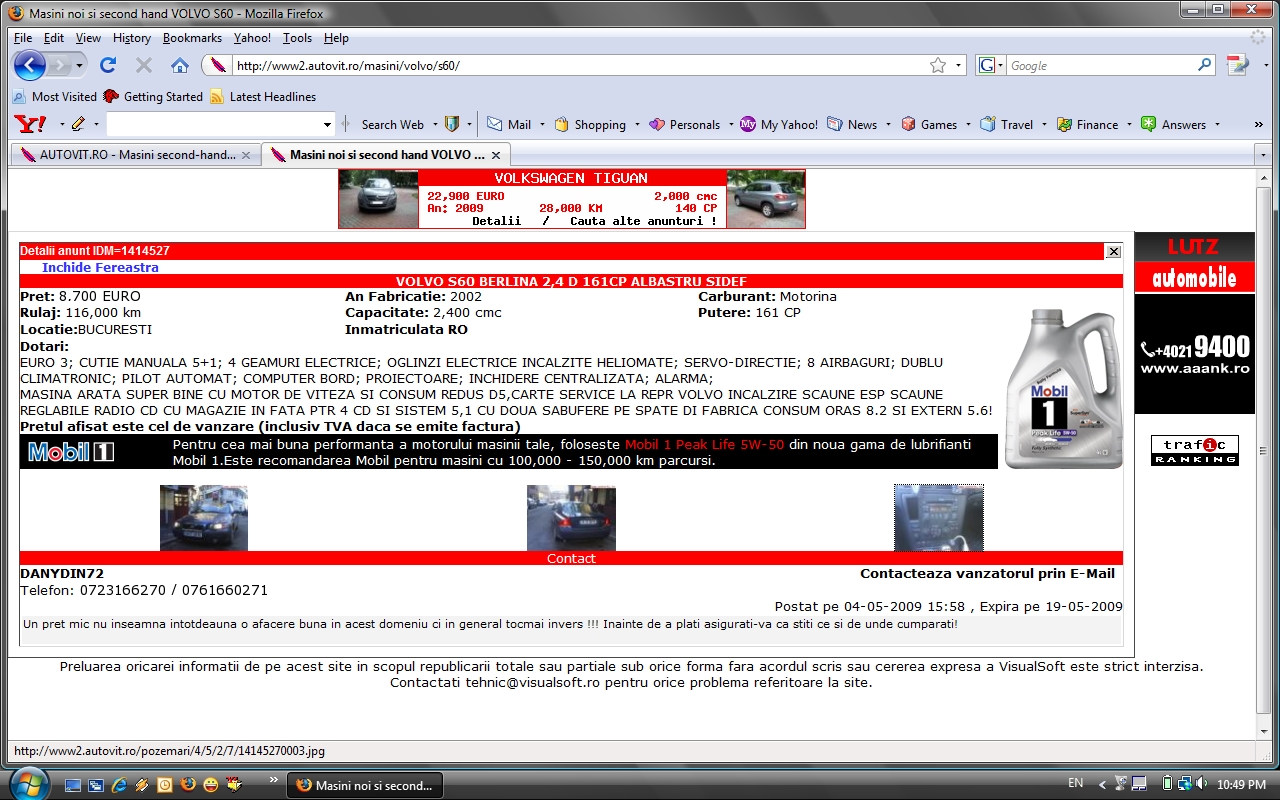Click the Most Visited bookmark button

54,97
